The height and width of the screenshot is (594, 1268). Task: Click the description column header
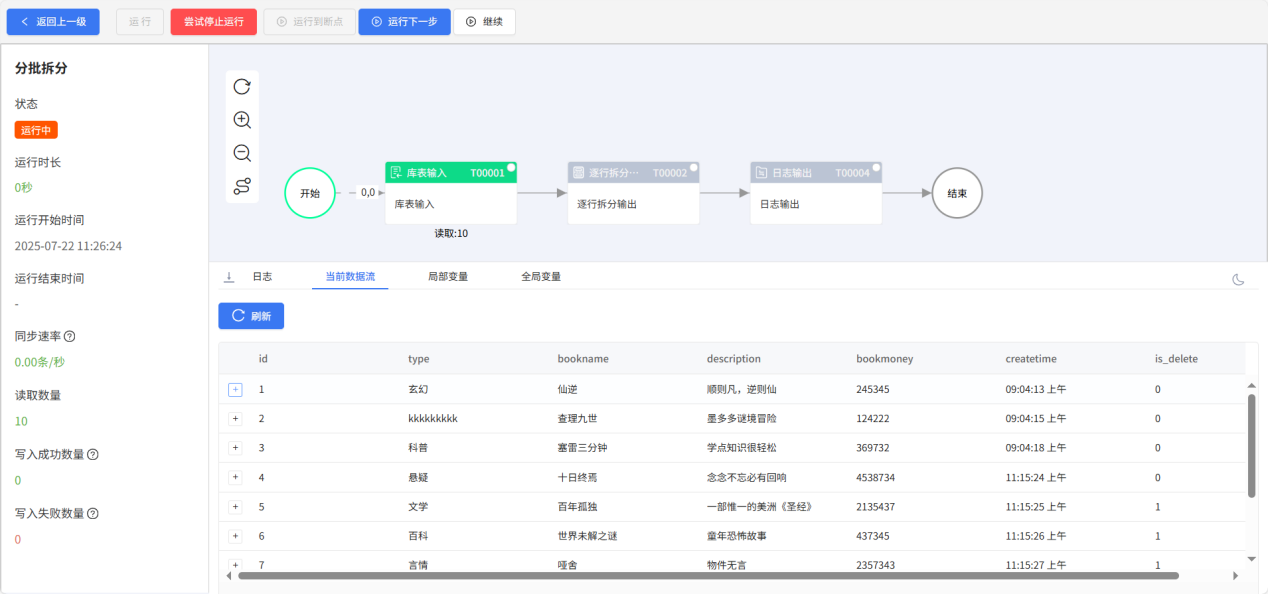click(x=734, y=359)
